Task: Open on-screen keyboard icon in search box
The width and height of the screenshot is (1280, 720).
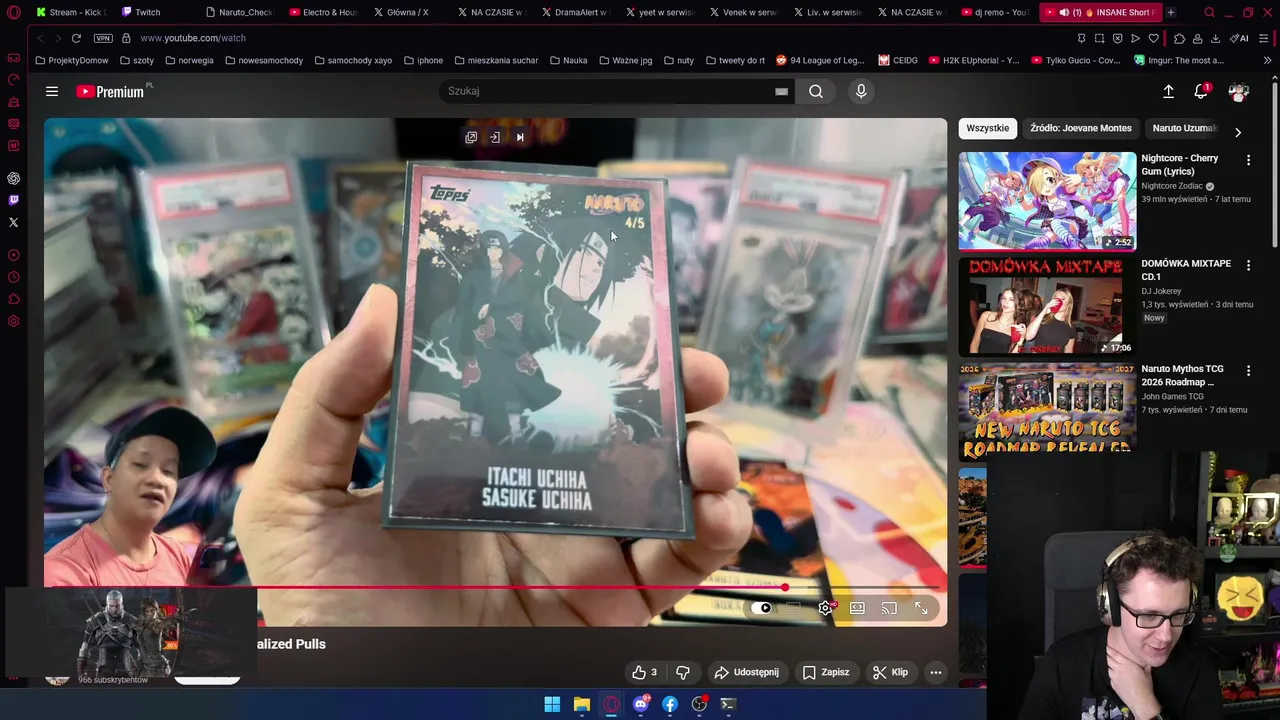Action: pyautogui.click(x=781, y=91)
